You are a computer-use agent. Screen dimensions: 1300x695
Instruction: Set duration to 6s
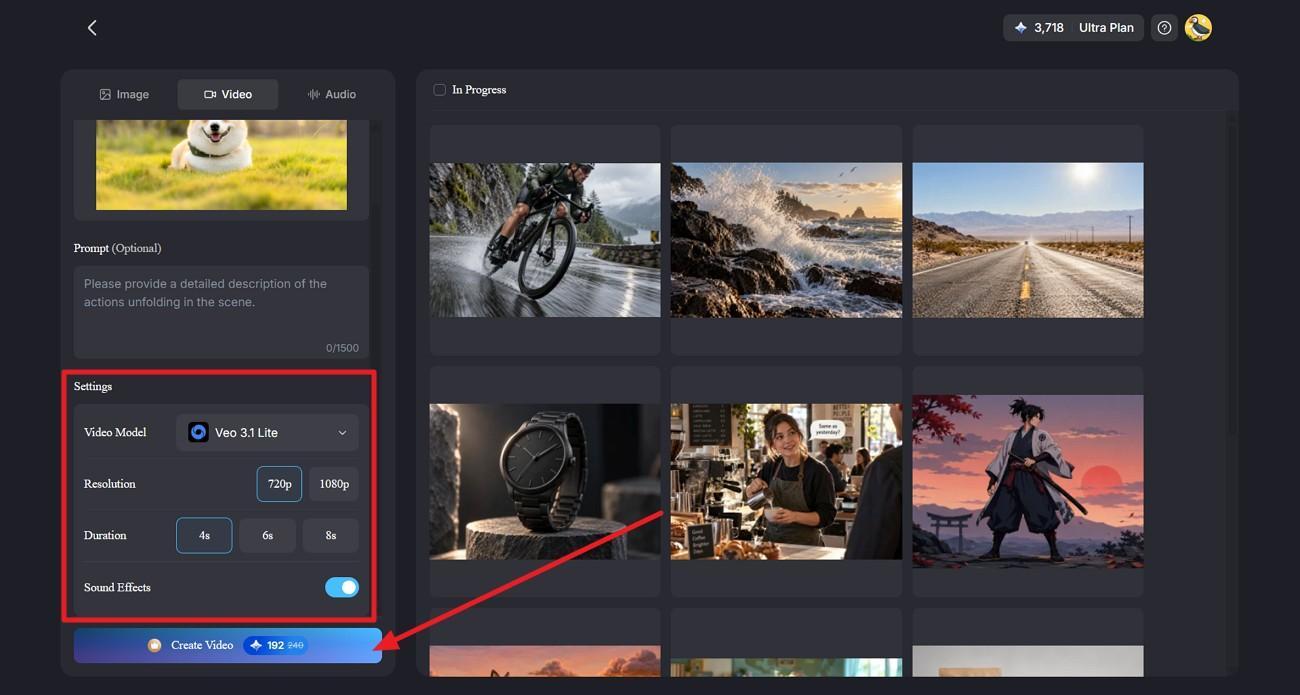tap(268, 535)
